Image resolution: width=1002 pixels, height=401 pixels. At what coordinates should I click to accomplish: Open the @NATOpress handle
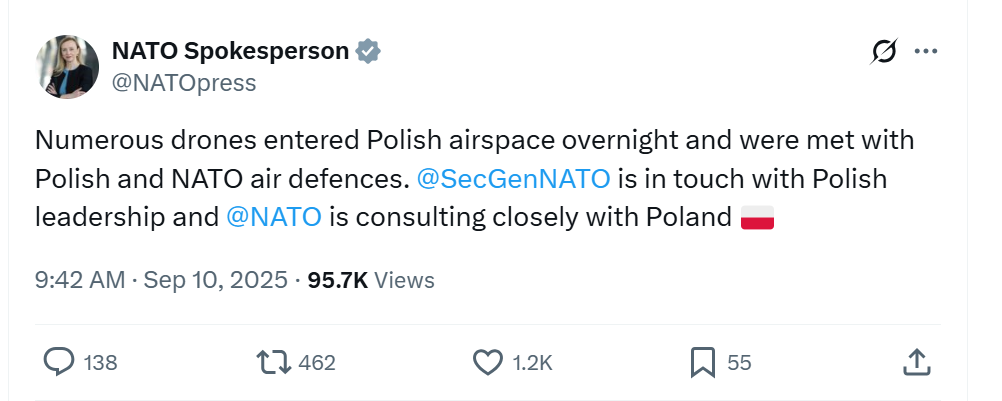click(x=184, y=82)
